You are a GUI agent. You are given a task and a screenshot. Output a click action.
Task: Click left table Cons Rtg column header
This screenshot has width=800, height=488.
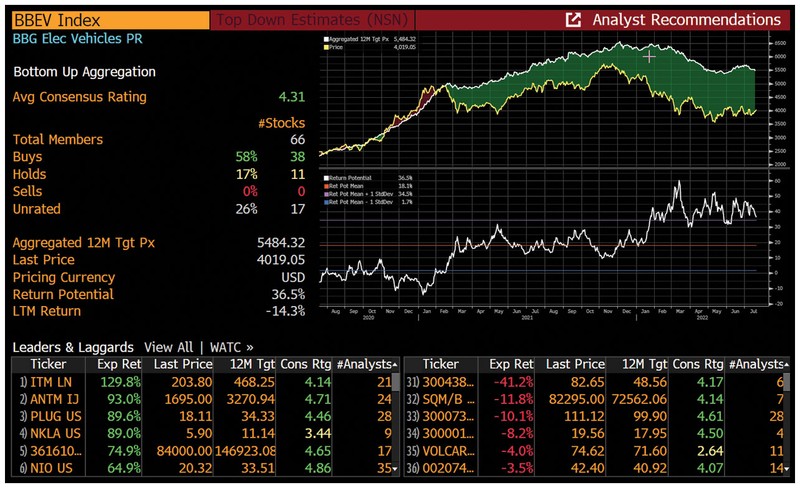(306, 364)
